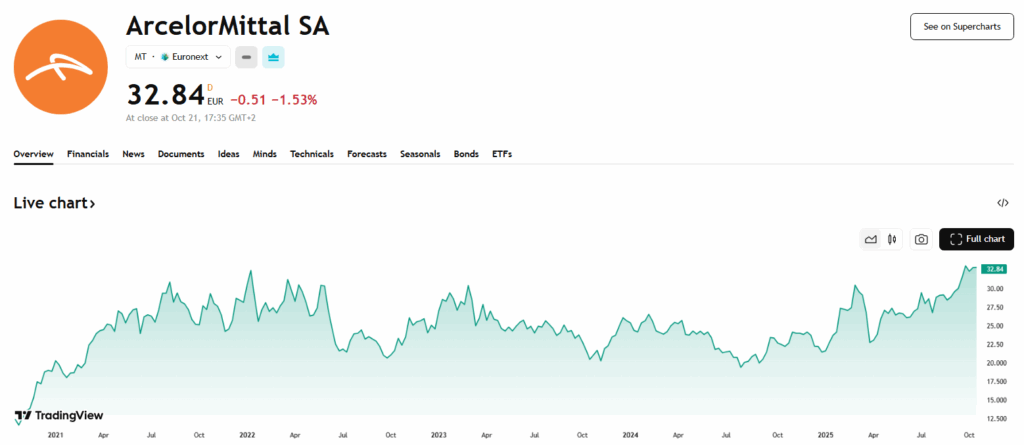Image resolution: width=1024 pixels, height=445 pixels.
Task: Switch chart to candlestick style
Action: 891,239
